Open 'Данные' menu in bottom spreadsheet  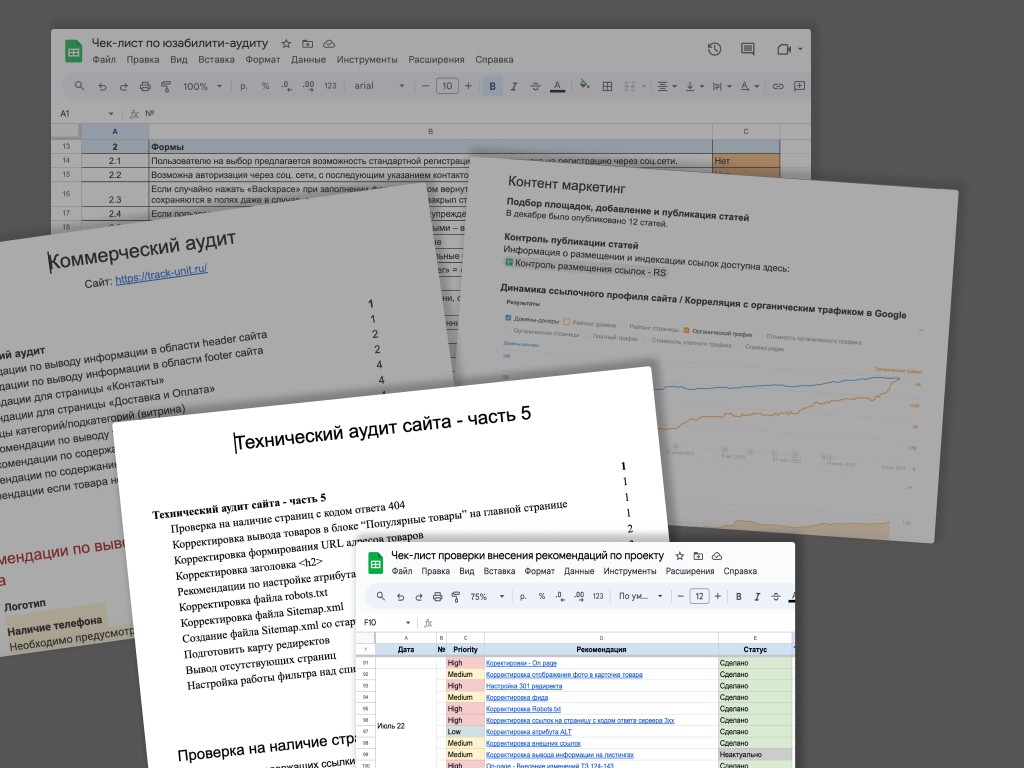coord(579,572)
